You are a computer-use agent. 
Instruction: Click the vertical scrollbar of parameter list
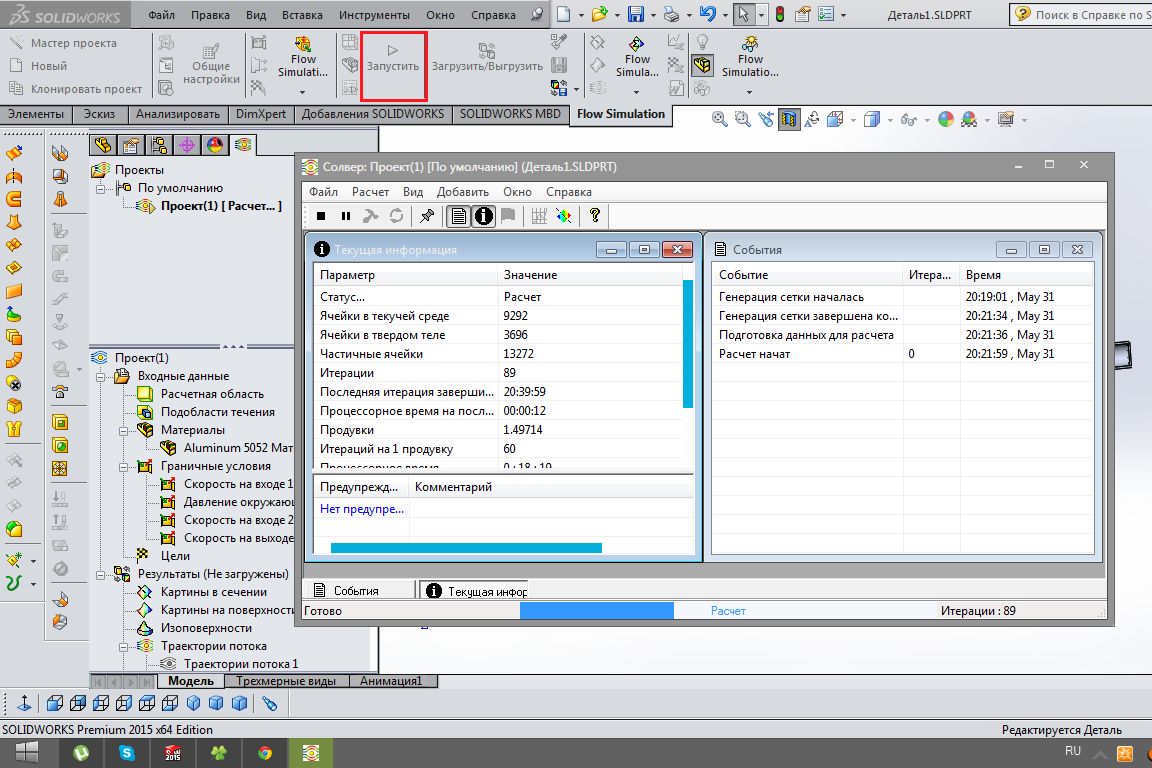tap(688, 343)
